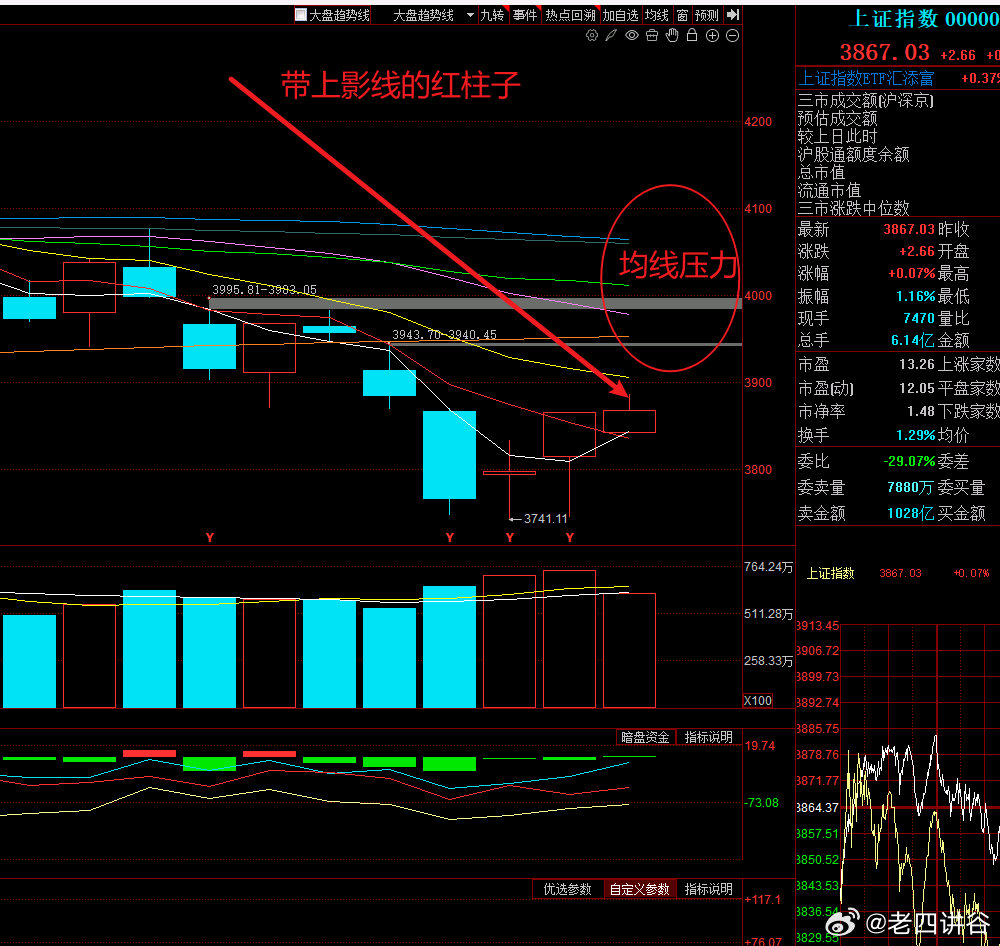This screenshot has height=946, width=1000.
Task: Click the 764.24万 volume axis label
Action: [768, 567]
